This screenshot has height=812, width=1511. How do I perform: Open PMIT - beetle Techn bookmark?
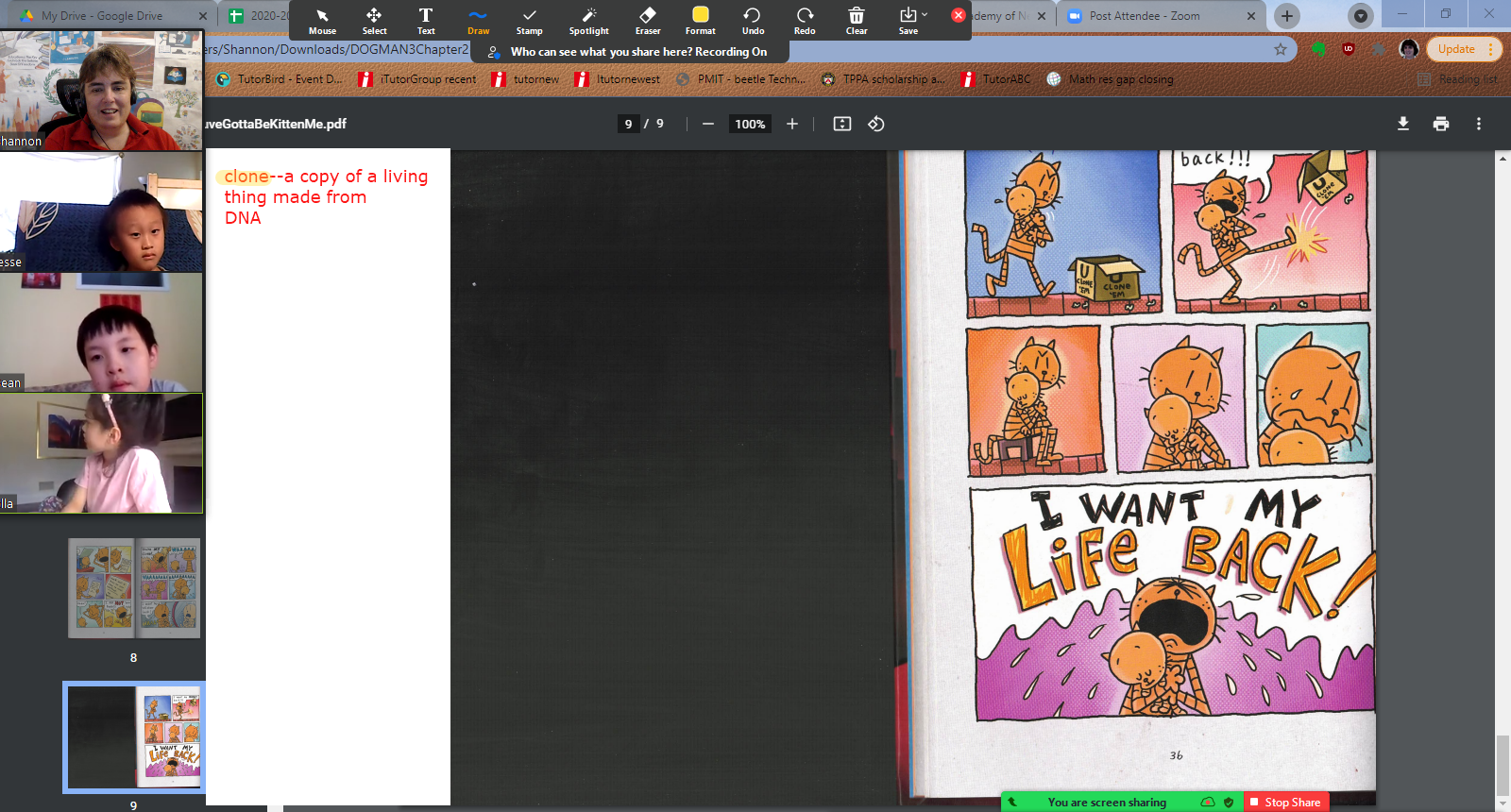(741, 79)
